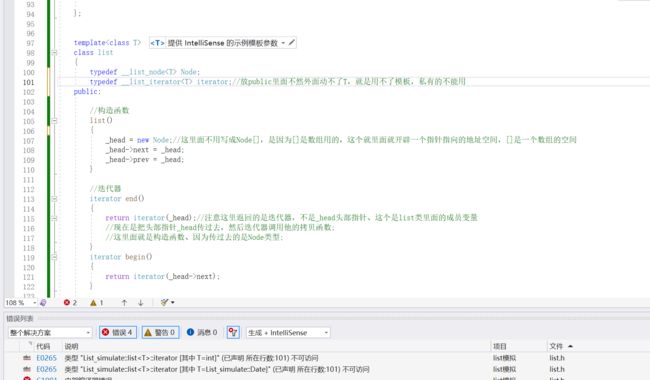Sort by the 项目 column header
Screen dimensions: 650x380
pos(500,346)
